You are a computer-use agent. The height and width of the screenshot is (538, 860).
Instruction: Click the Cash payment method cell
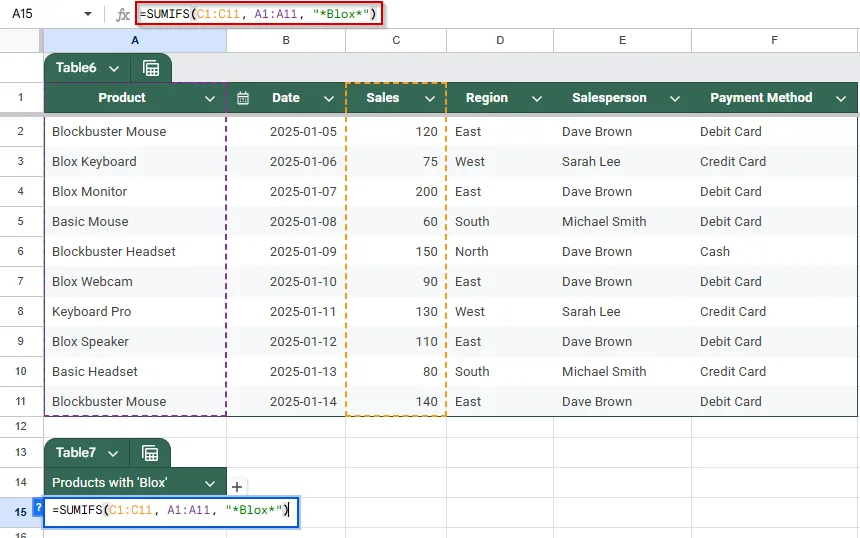coord(774,252)
